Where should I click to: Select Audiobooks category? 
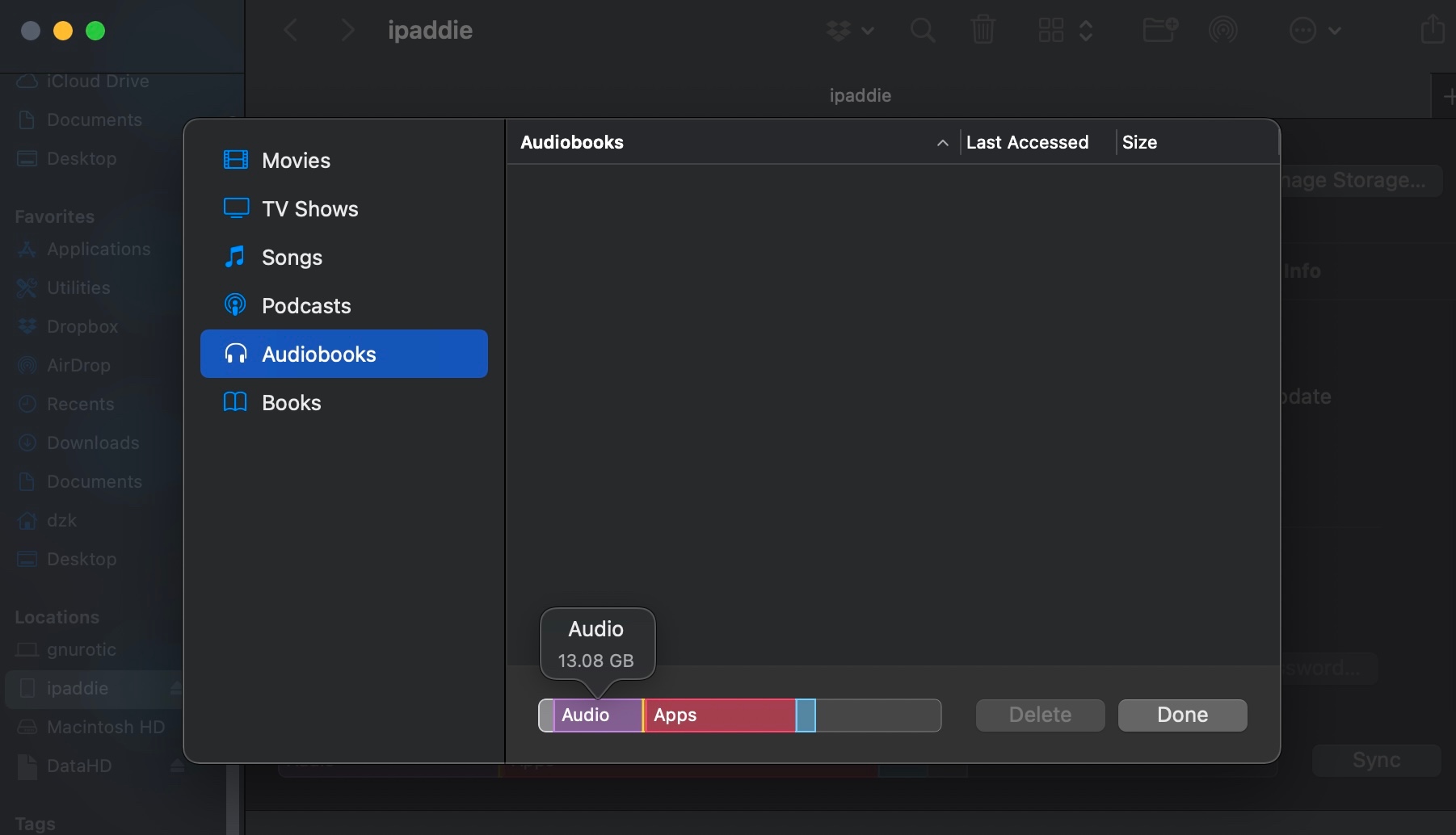pos(343,354)
